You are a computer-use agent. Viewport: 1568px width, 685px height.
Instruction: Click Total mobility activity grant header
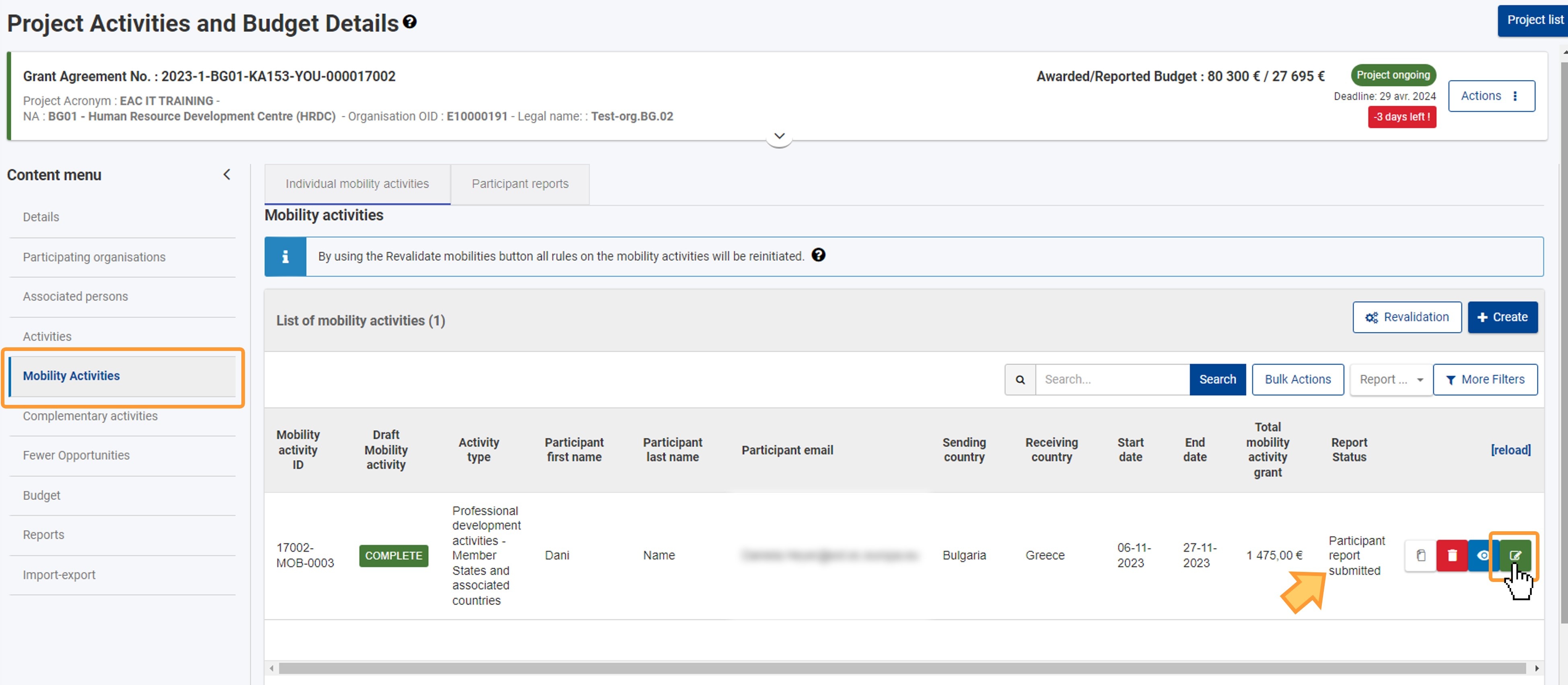(x=1267, y=450)
